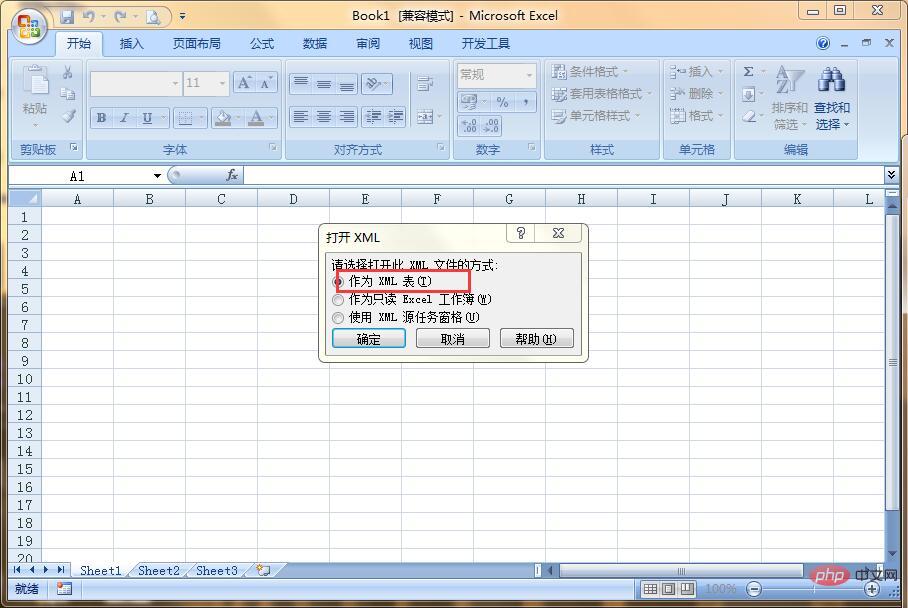
Task: Click inside the formula bar input
Action: tap(563, 175)
